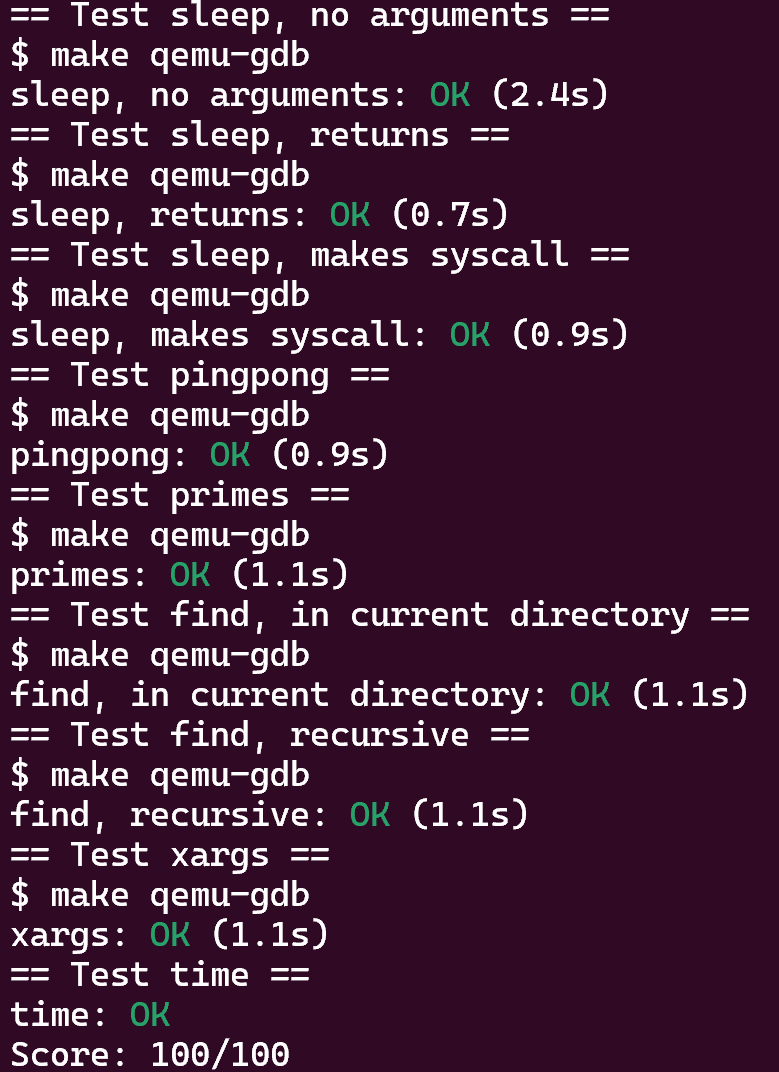Click the '== Test pingpong ==' line

pyautogui.click(x=200, y=375)
